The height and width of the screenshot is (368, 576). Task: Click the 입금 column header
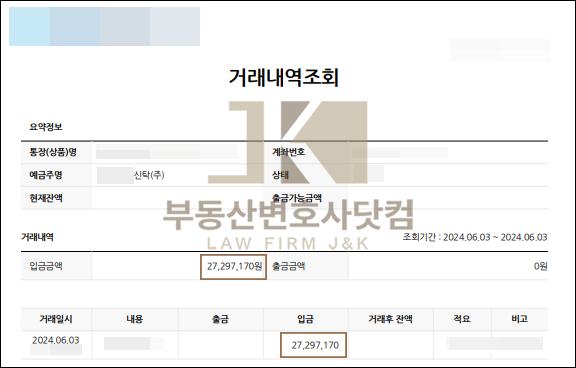click(306, 319)
